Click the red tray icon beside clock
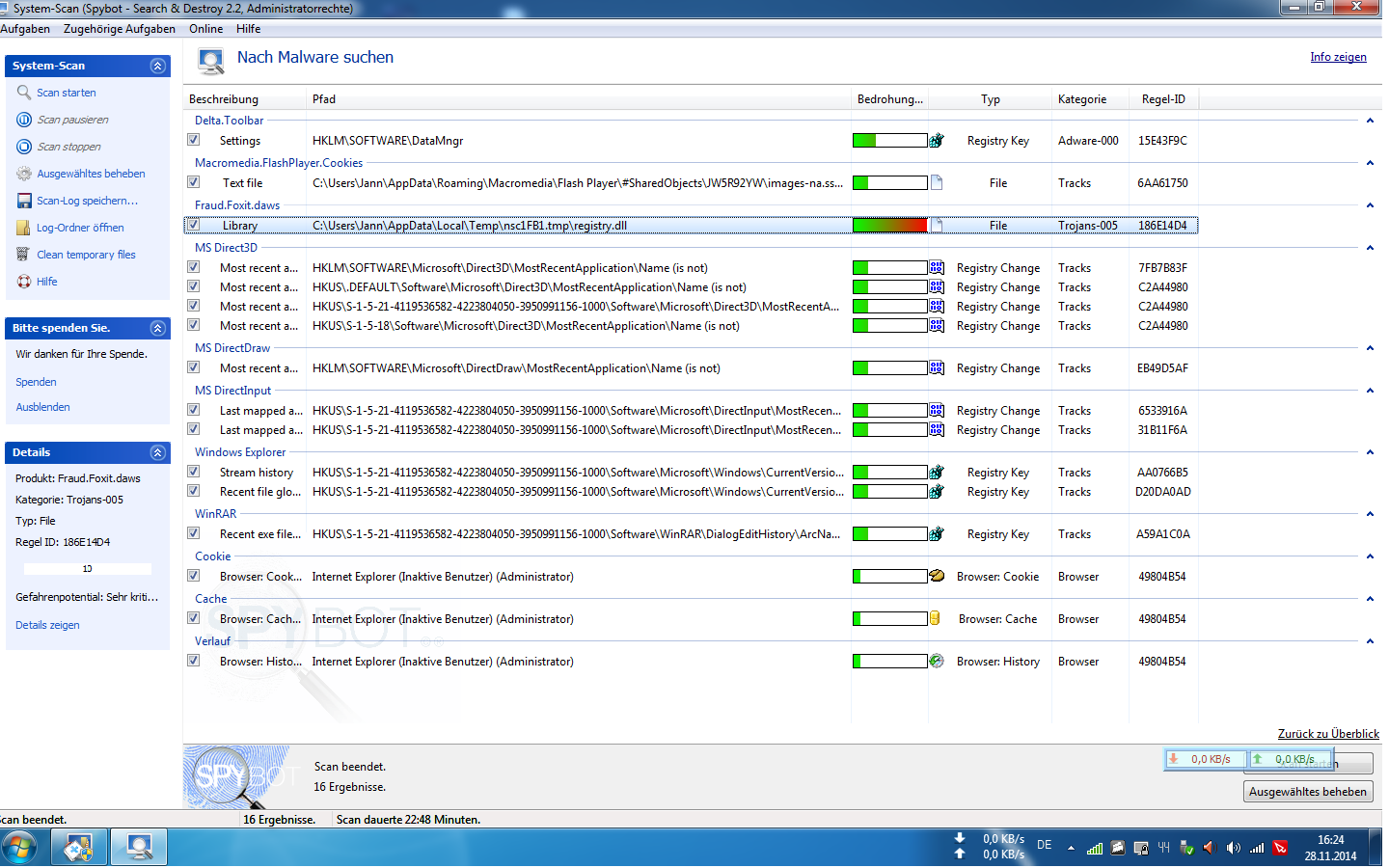 tap(1280, 848)
